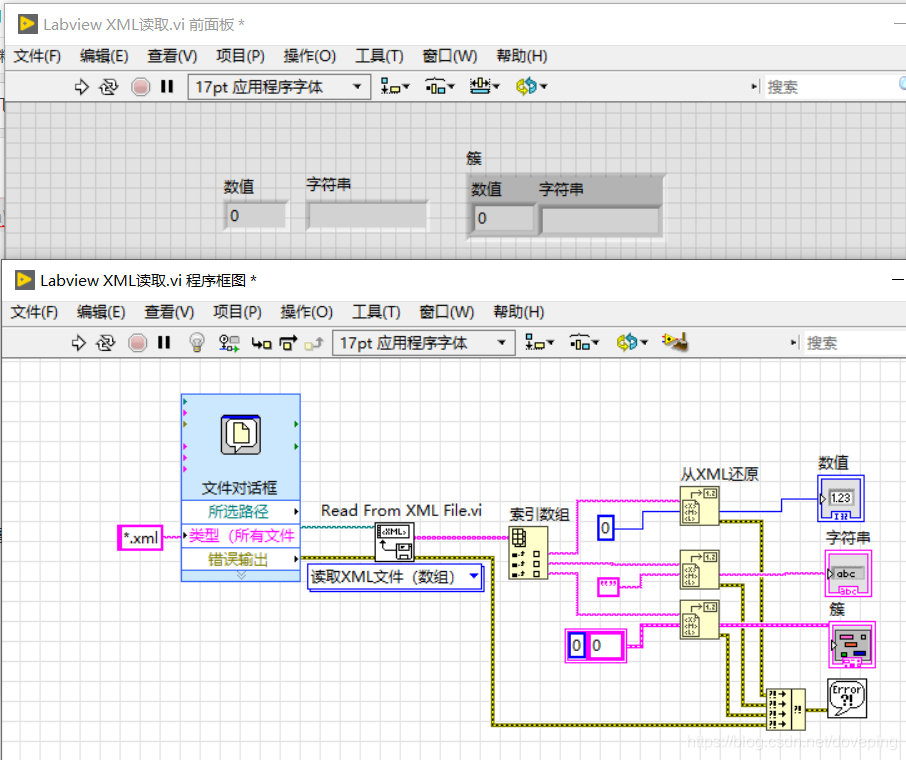Pause the VI execution
Image resolution: width=906 pixels, height=760 pixels.
164,342
